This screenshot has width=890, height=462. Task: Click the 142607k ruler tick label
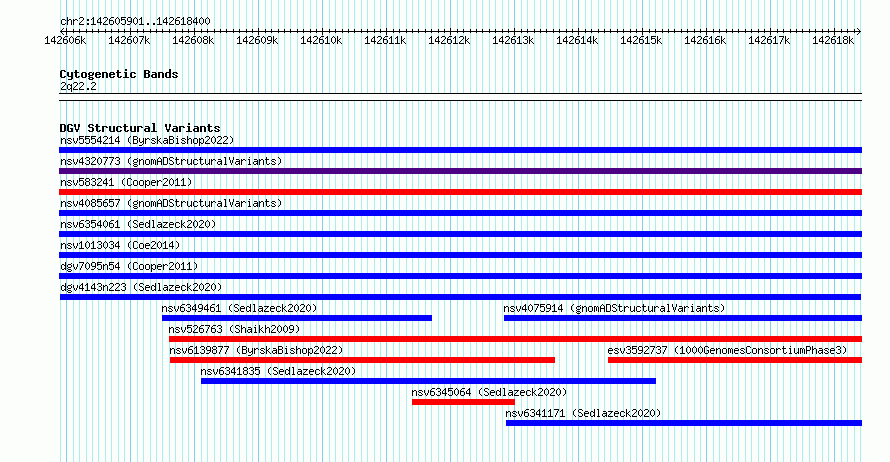(x=129, y=40)
